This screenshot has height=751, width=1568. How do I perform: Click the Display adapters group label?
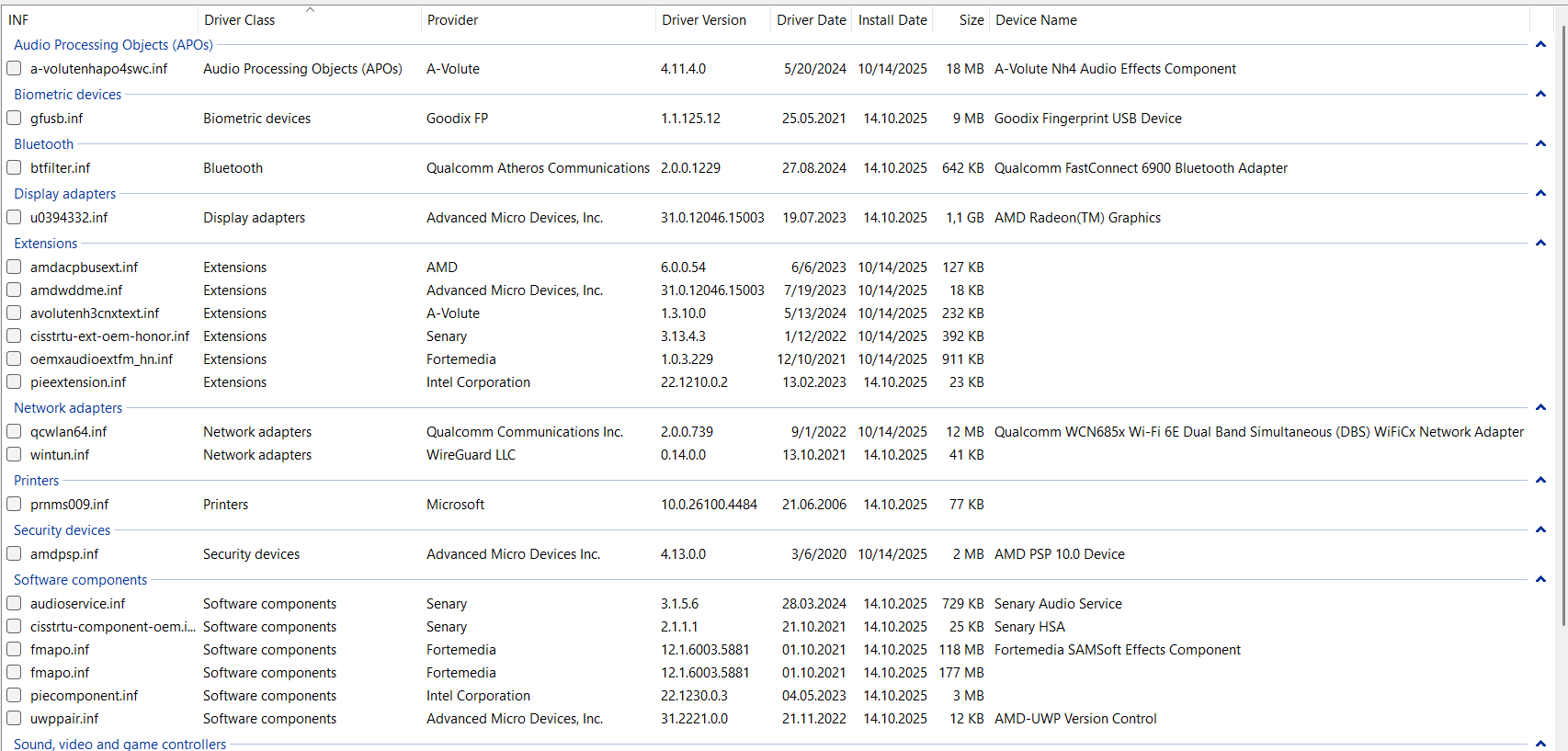[65, 194]
